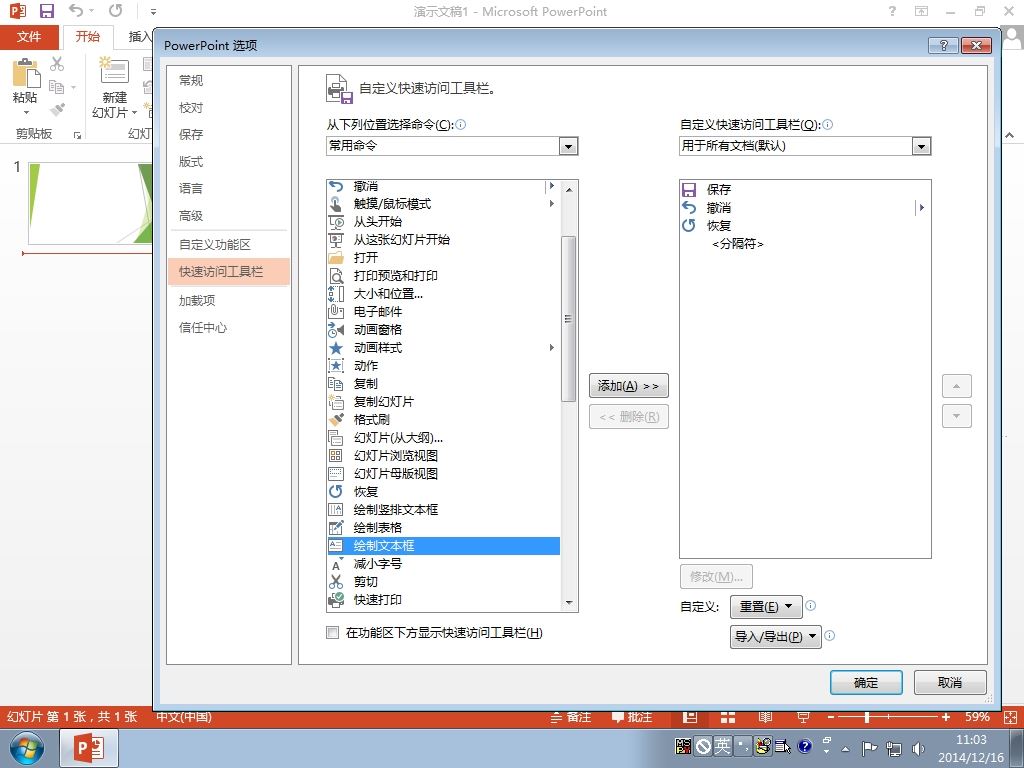Image resolution: width=1024 pixels, height=768 pixels.
Task: Click 取消 button
Action: [950, 682]
